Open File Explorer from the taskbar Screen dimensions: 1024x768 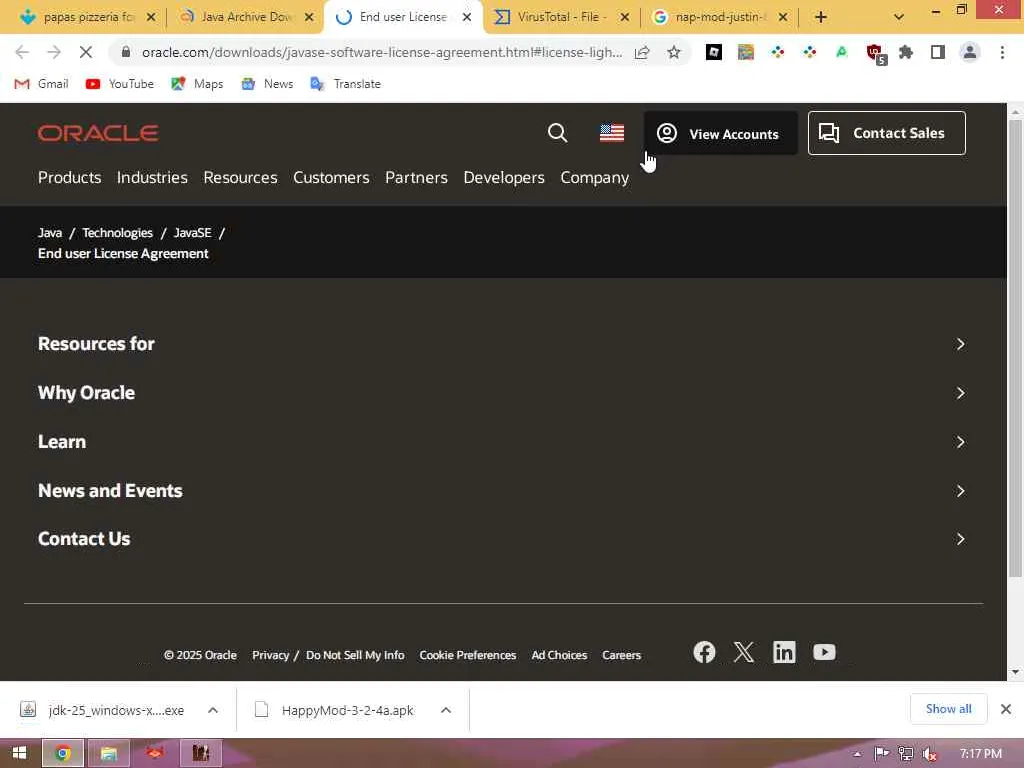108,753
